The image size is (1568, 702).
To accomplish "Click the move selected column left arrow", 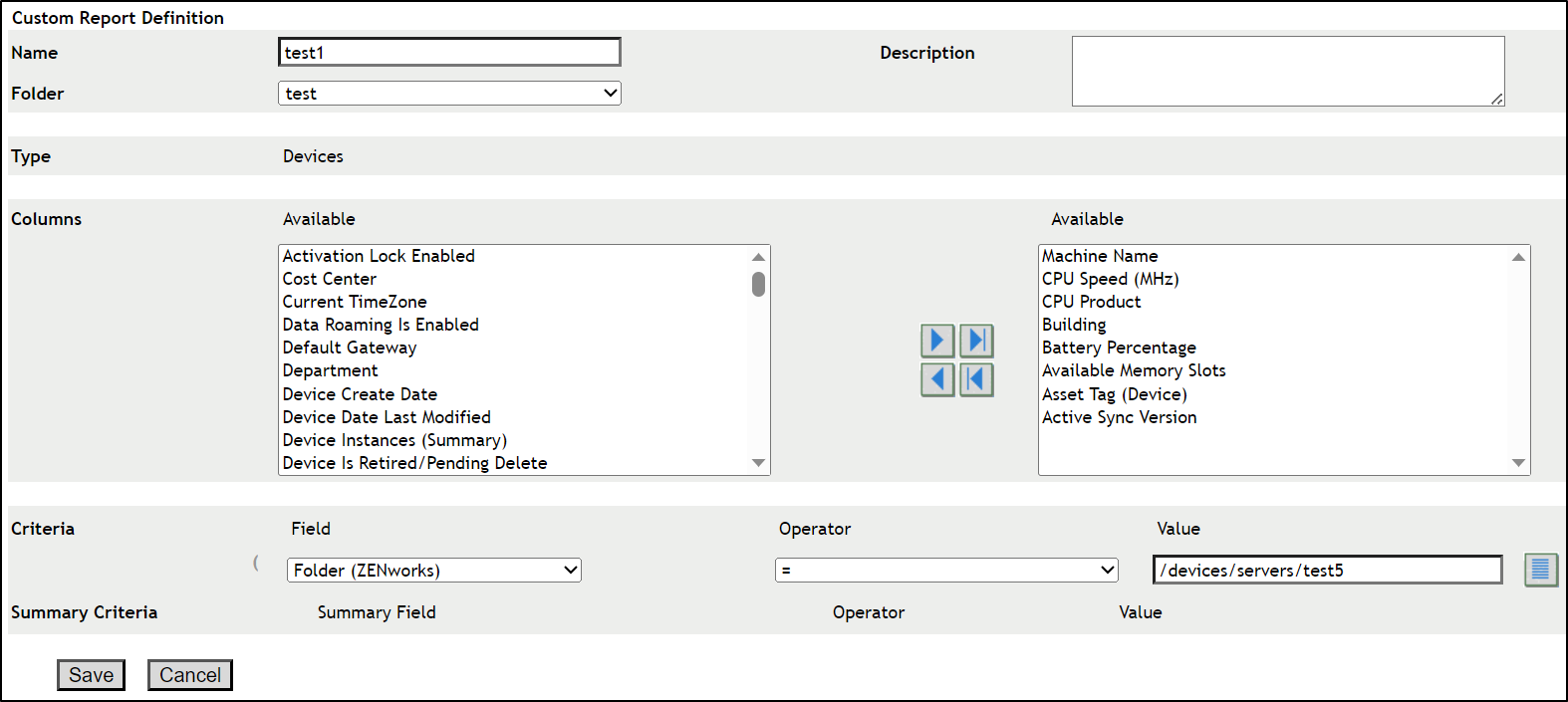I will click(x=937, y=379).
